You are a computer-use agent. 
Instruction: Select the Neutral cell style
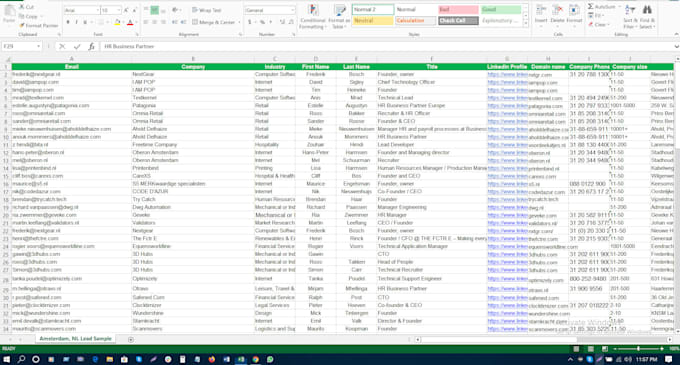click(373, 20)
